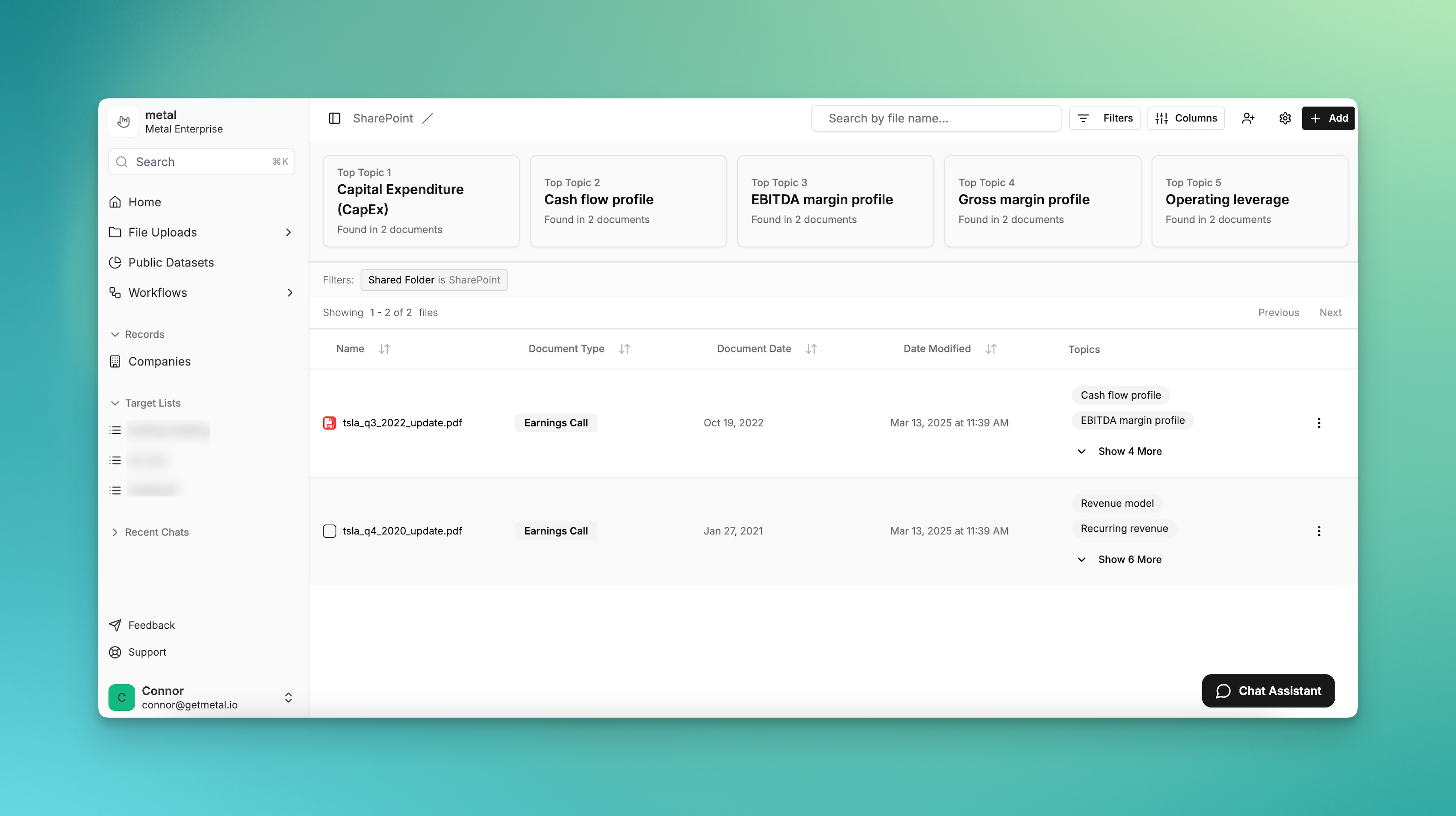Click the Add button
Viewport: 1456px width, 816px height.
click(x=1328, y=118)
